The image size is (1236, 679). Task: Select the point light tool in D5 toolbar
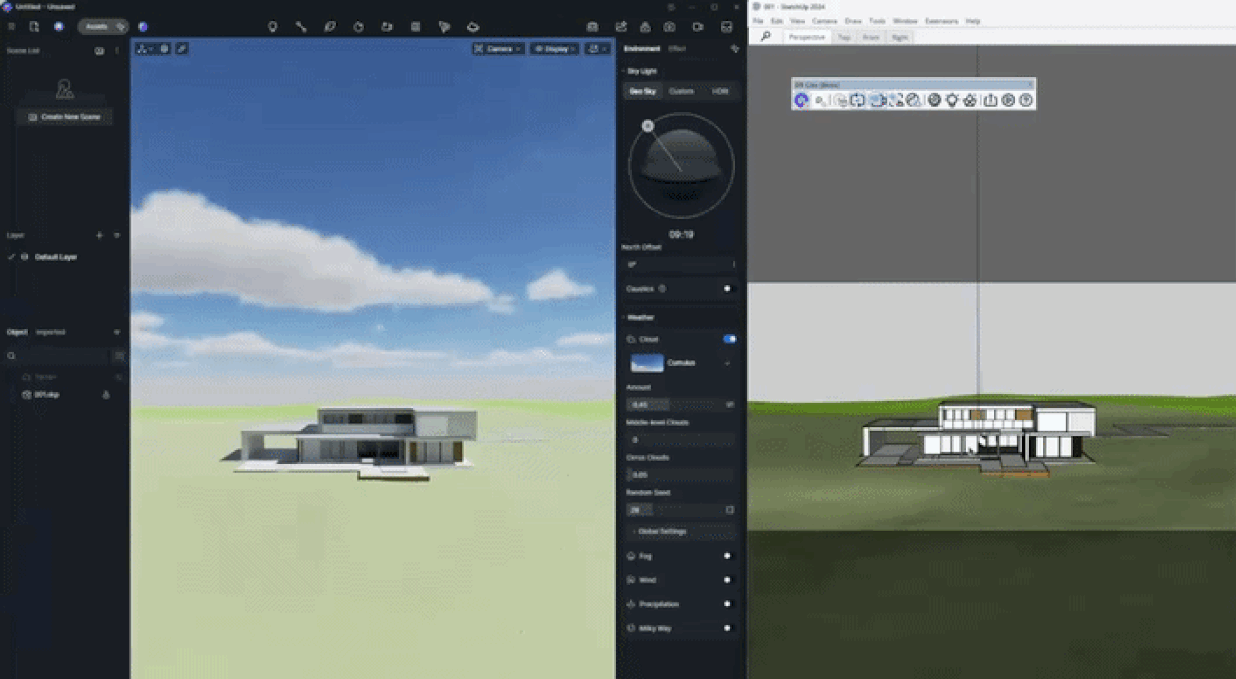[x=272, y=27]
